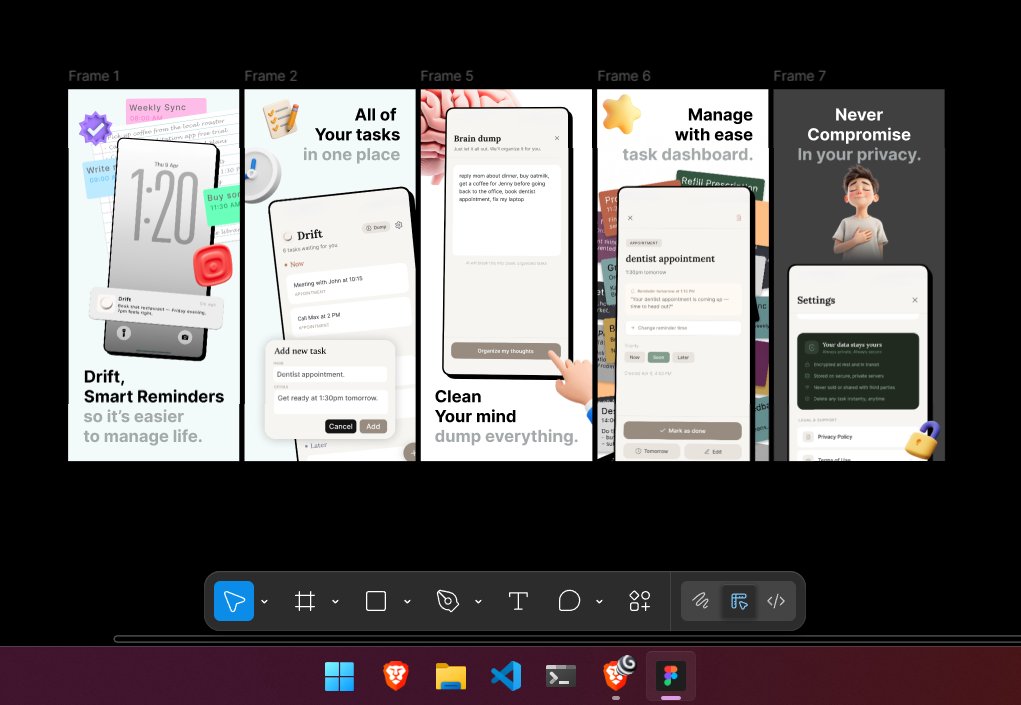Viewport: 1021px width, 705px height.
Task: Open the Terminal from the taskbar
Action: pyautogui.click(x=561, y=676)
